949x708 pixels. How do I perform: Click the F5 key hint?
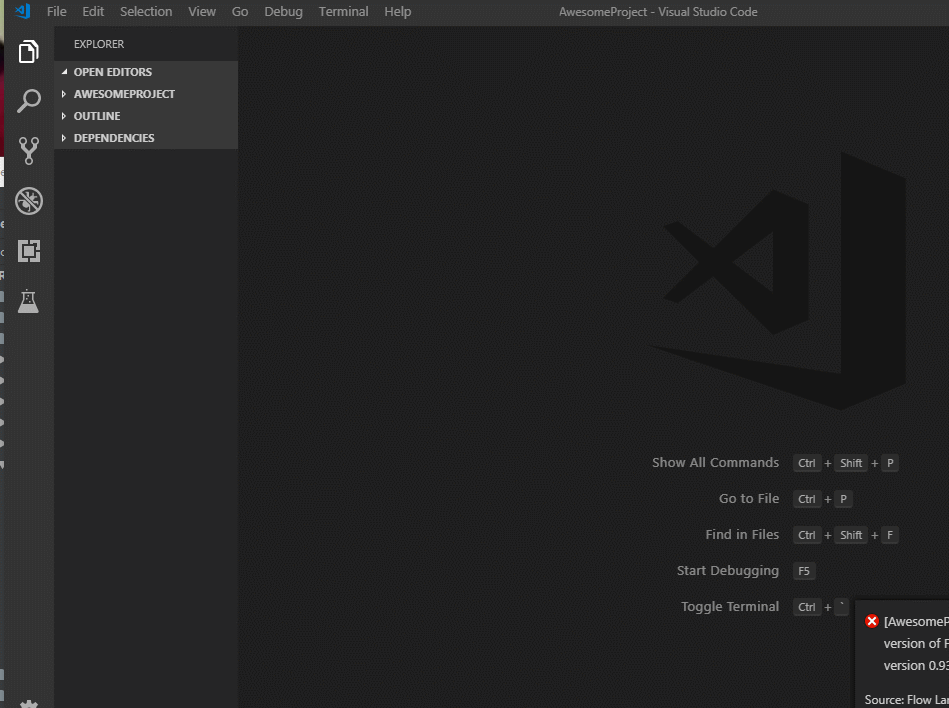(804, 571)
